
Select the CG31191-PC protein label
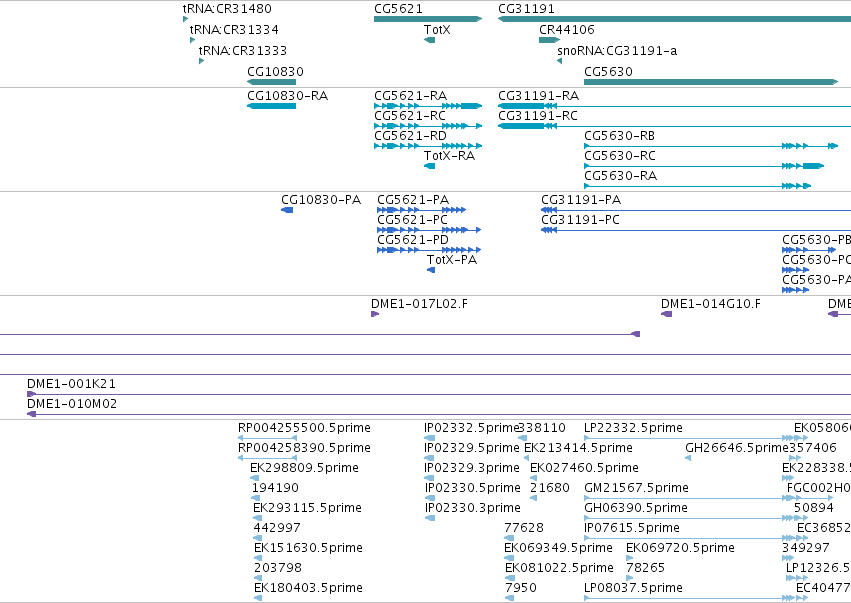580,220
